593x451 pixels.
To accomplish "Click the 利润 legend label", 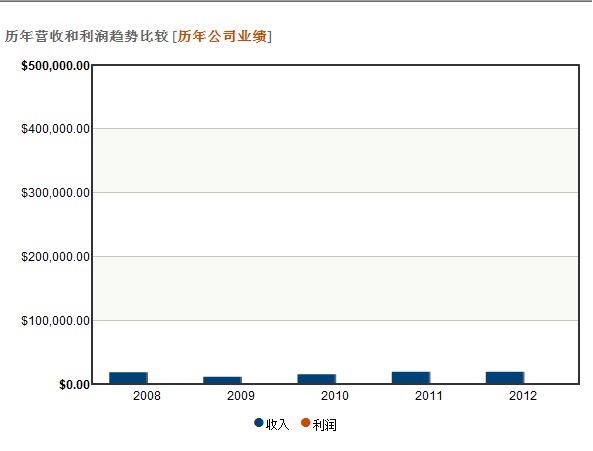I will 324,425.
